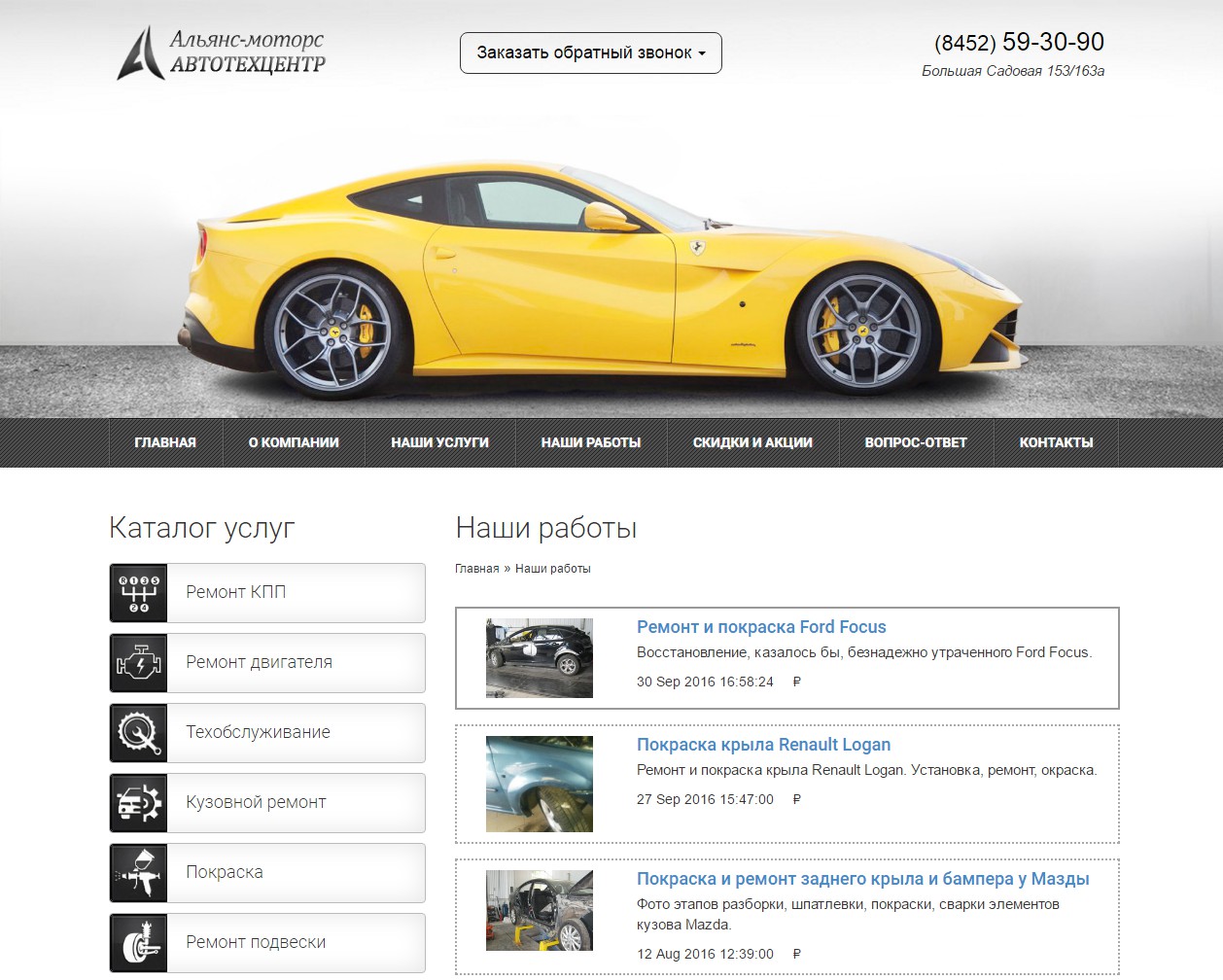Open Покраска и ремонт заднего крыла Мазды article
This screenshot has width=1223, height=980.
(862, 879)
